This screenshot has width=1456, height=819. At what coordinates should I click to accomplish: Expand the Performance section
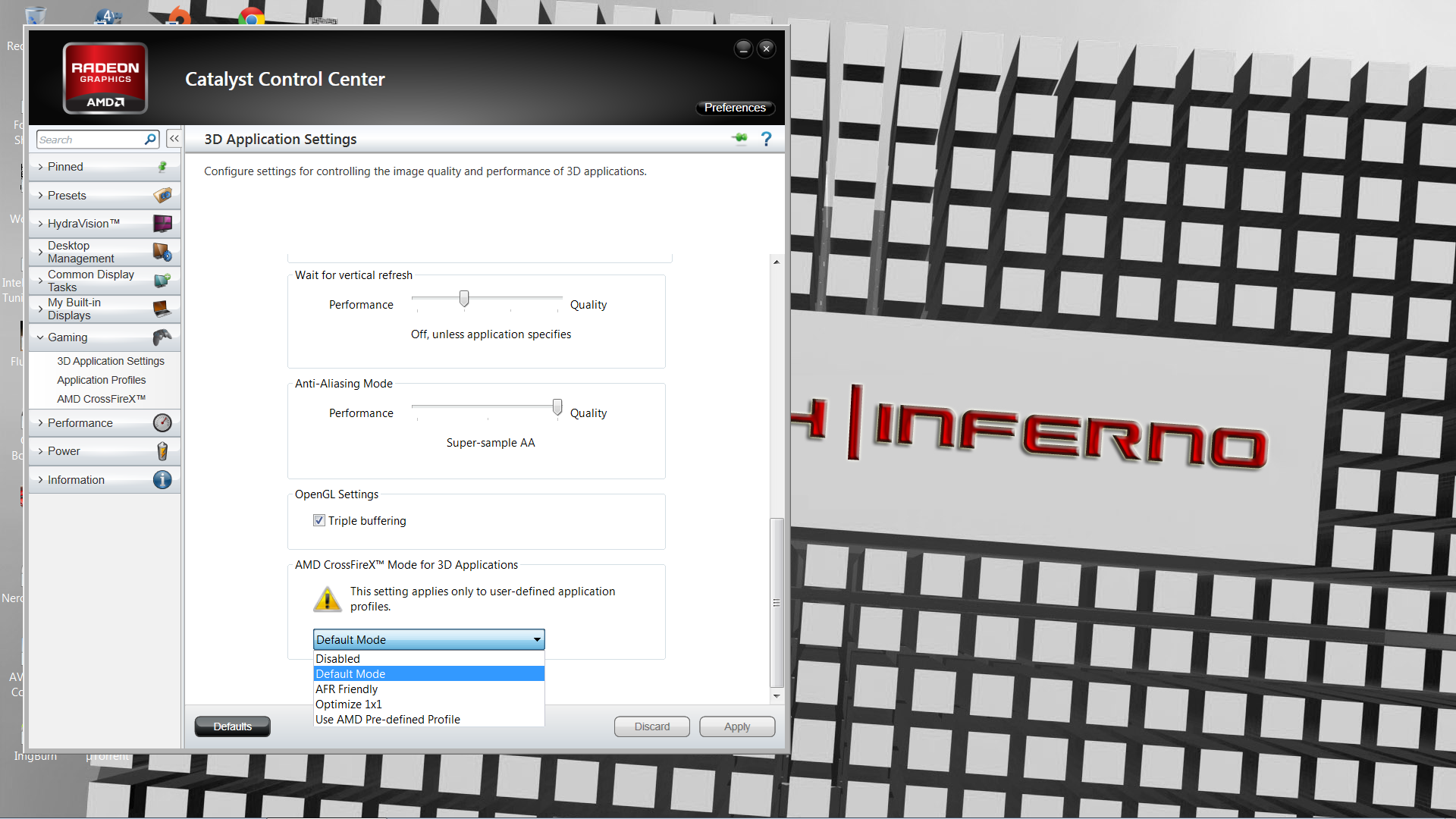coord(41,423)
